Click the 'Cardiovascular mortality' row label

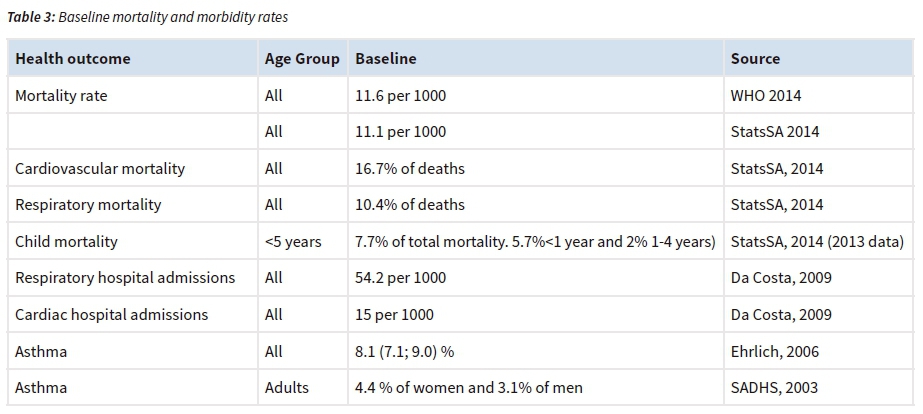click(100, 169)
